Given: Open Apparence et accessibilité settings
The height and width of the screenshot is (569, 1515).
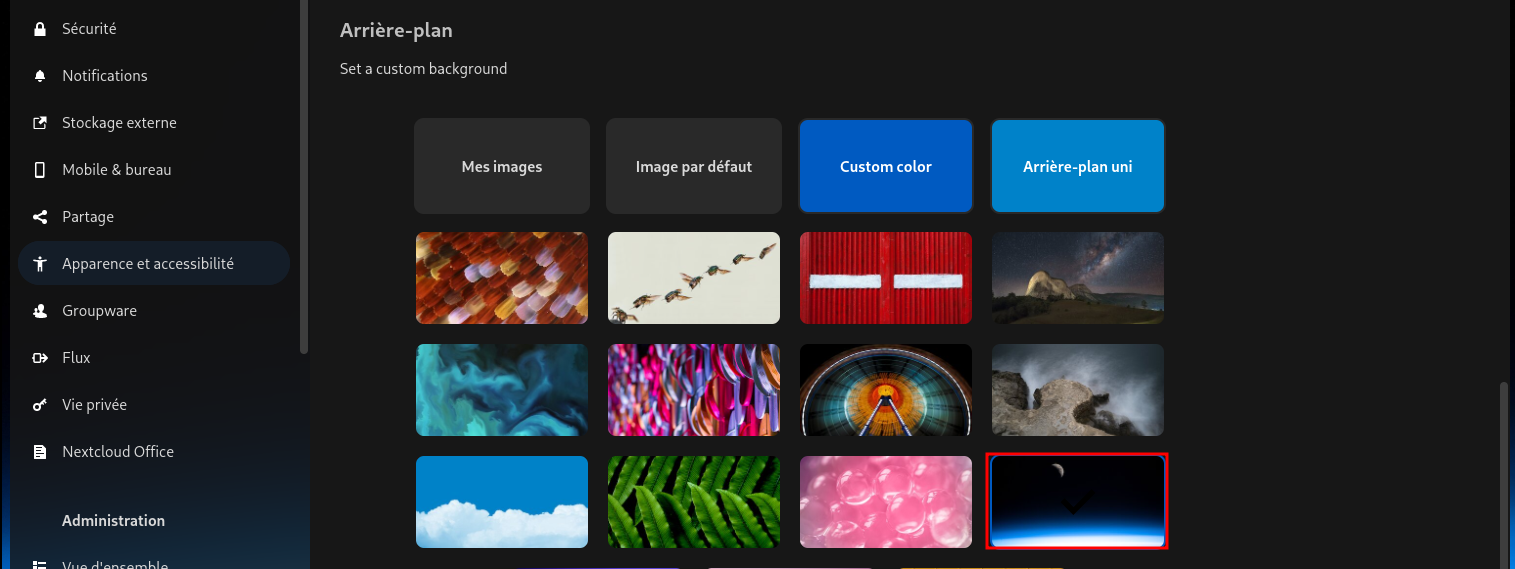Looking at the screenshot, I should (147, 264).
